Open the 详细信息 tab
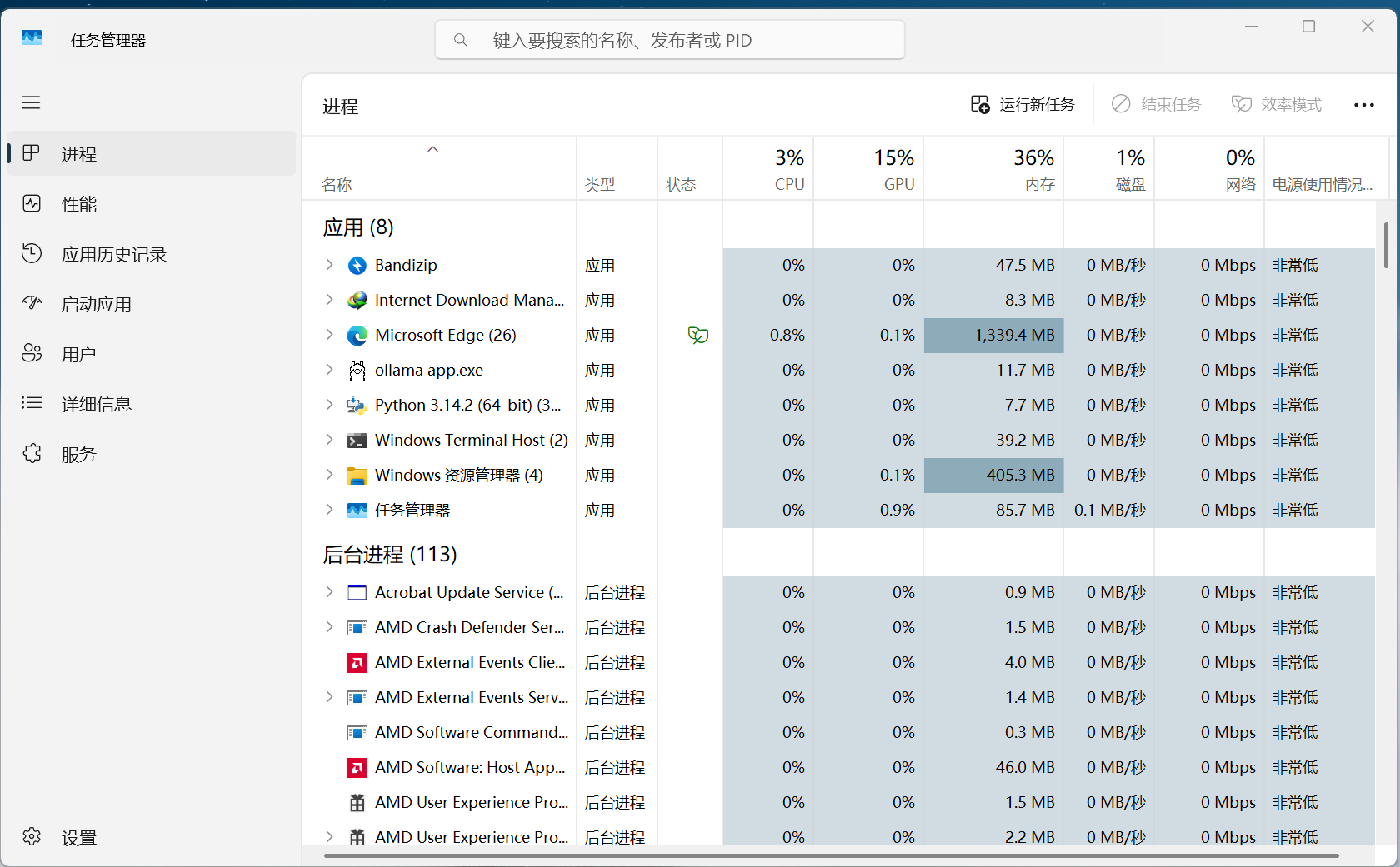 (x=151, y=404)
